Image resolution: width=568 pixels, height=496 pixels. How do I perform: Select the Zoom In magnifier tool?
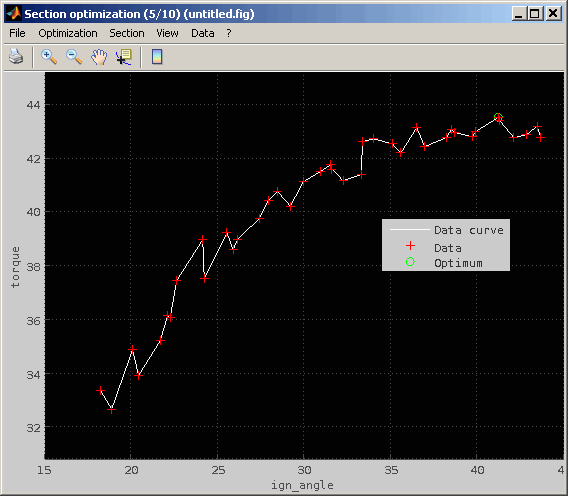(x=49, y=57)
